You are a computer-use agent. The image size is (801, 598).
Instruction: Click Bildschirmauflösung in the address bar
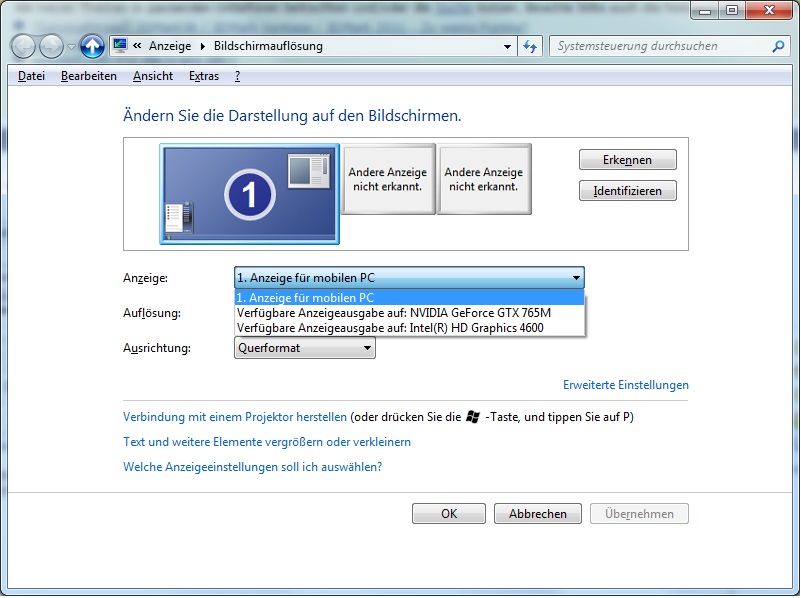tap(268, 46)
